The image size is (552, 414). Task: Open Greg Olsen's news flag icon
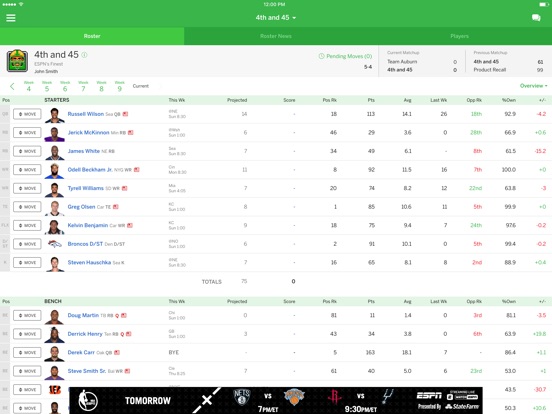point(115,207)
